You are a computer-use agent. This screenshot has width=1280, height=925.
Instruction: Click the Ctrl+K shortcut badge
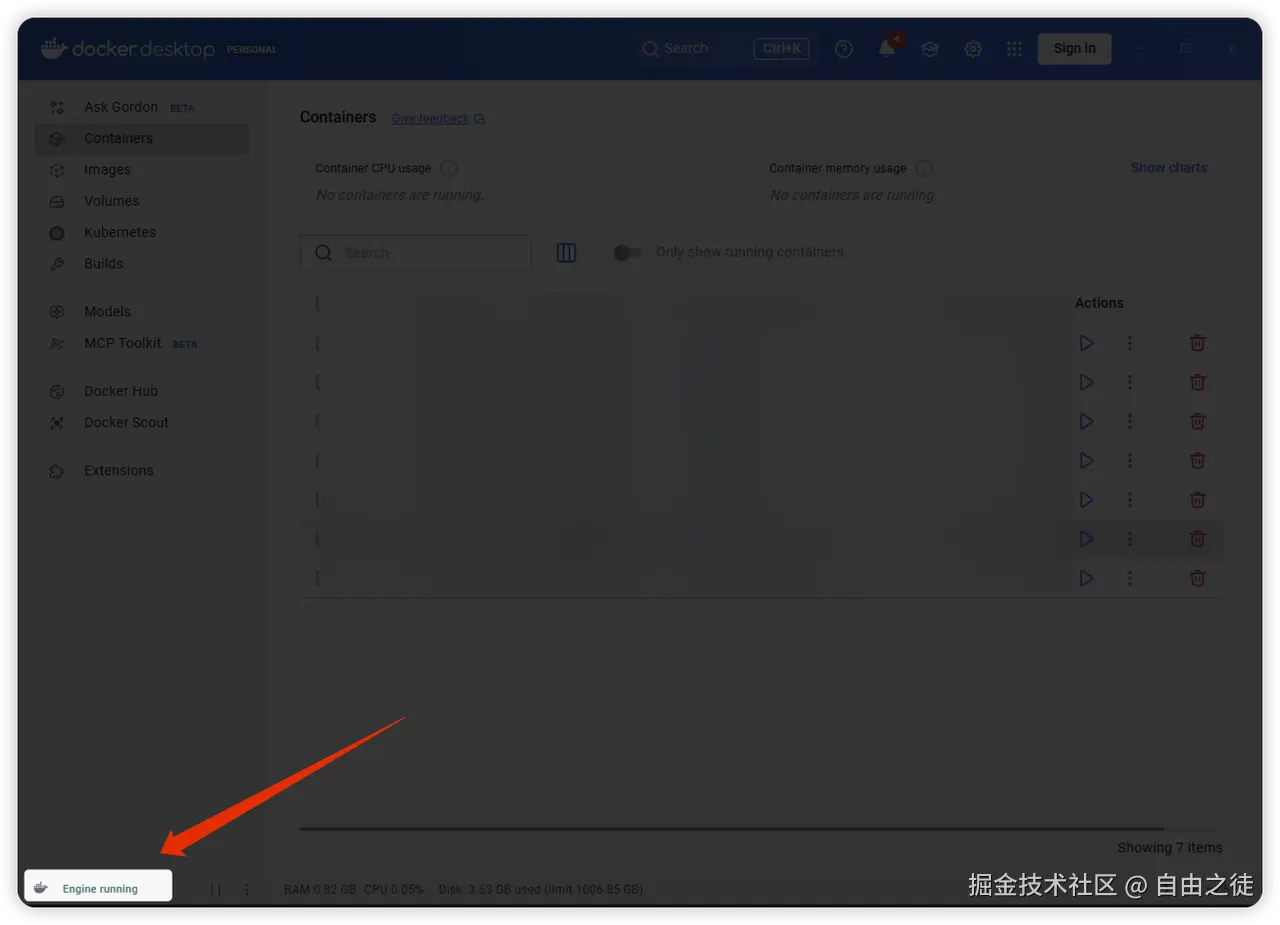781,48
